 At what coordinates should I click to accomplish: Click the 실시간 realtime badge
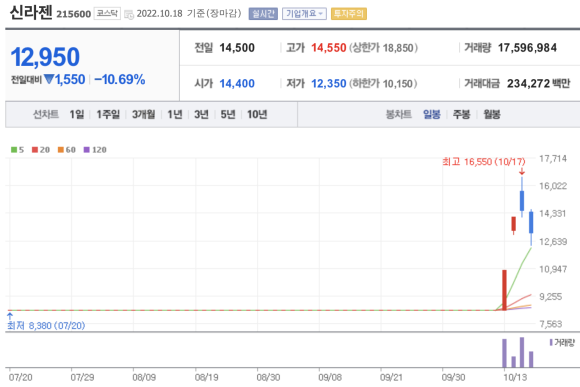tap(263, 14)
